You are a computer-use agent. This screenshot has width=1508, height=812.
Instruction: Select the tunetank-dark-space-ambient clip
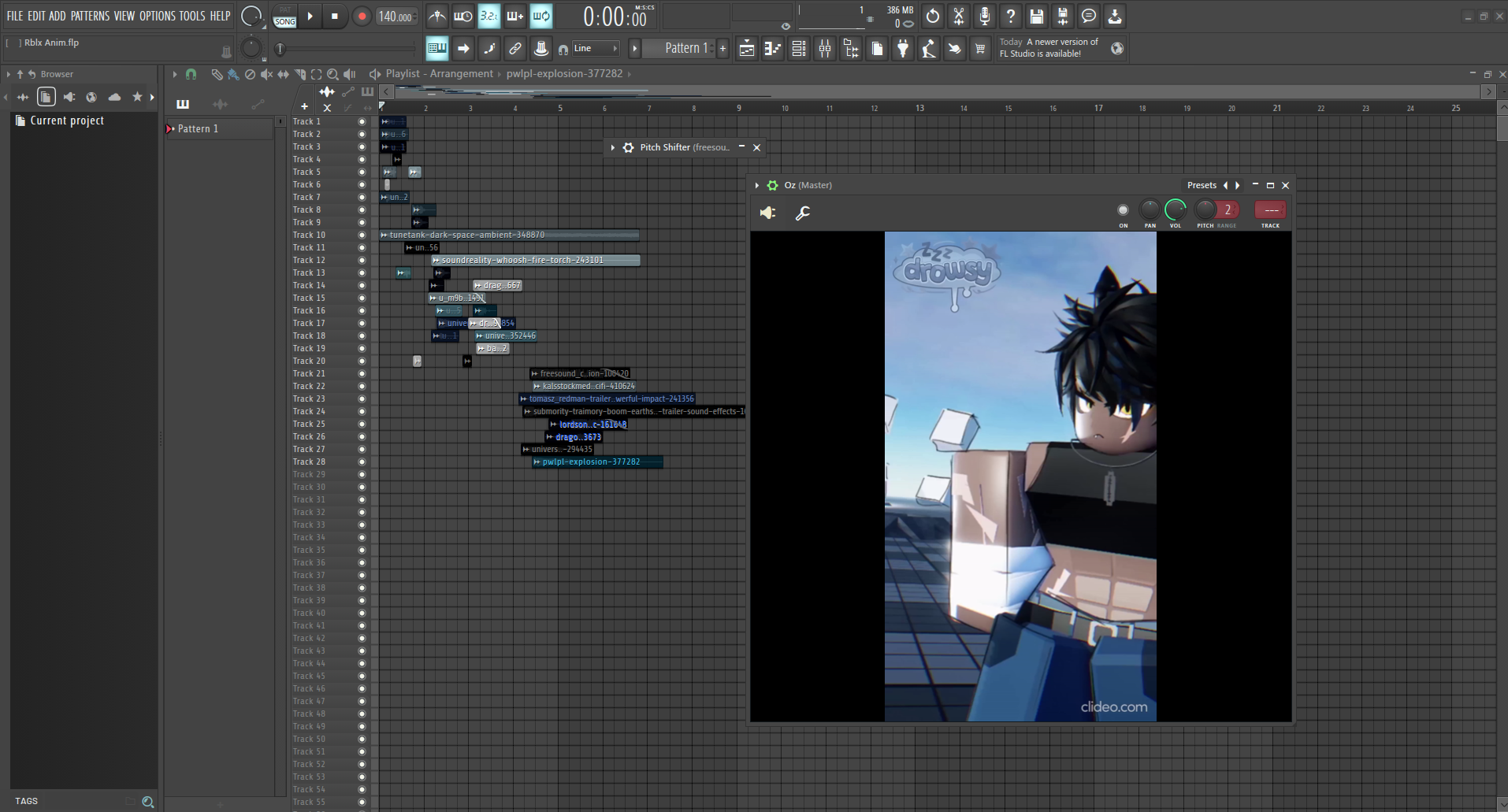(x=509, y=235)
